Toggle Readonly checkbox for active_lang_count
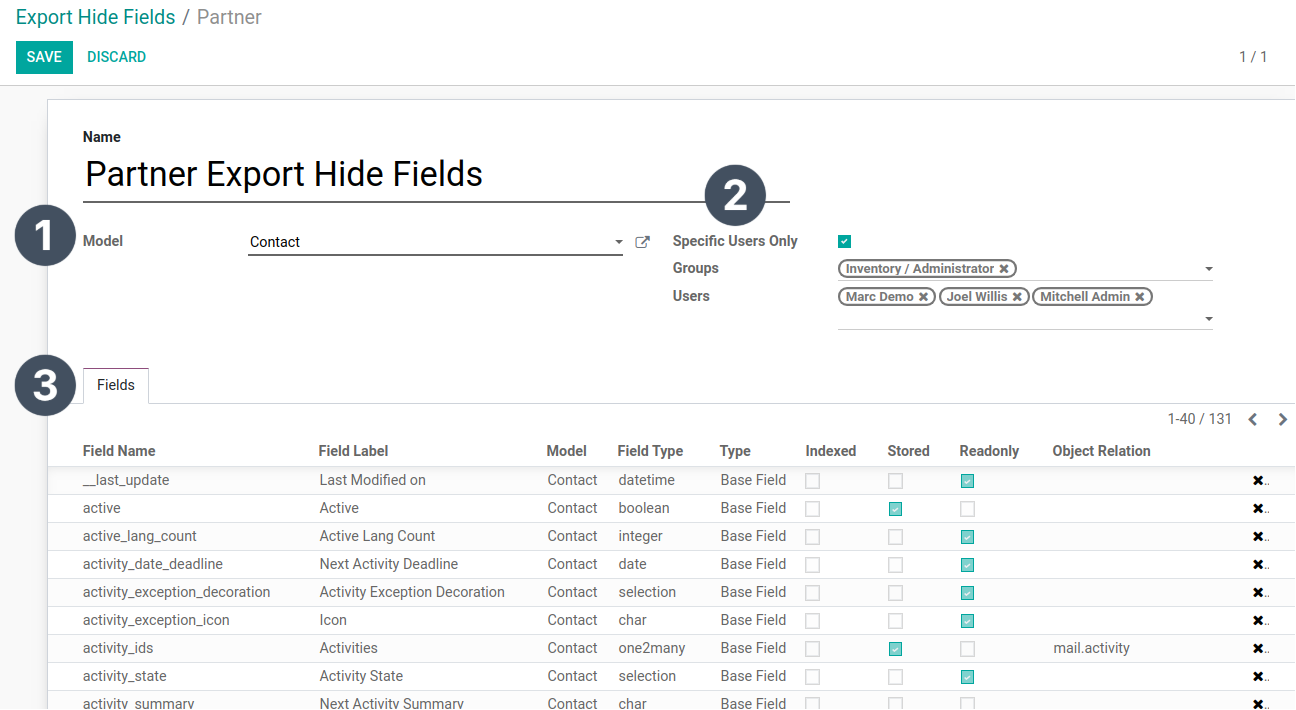Image resolution: width=1296 pixels, height=710 pixels. (967, 537)
